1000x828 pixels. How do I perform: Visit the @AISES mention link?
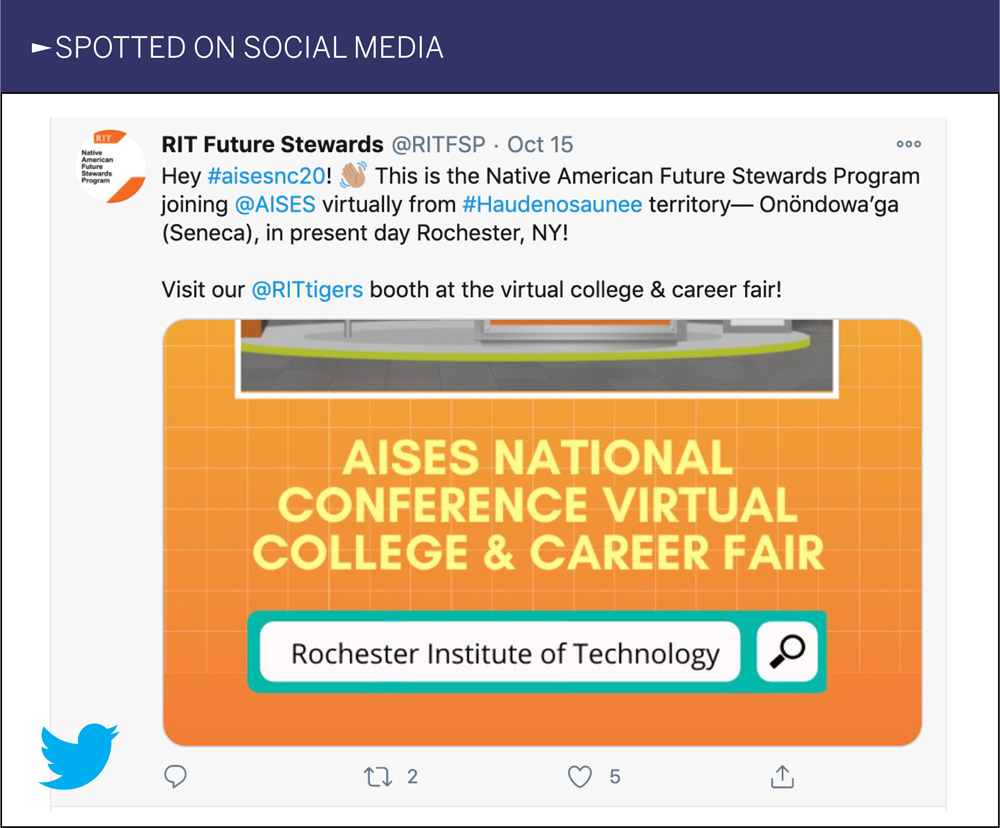point(275,205)
